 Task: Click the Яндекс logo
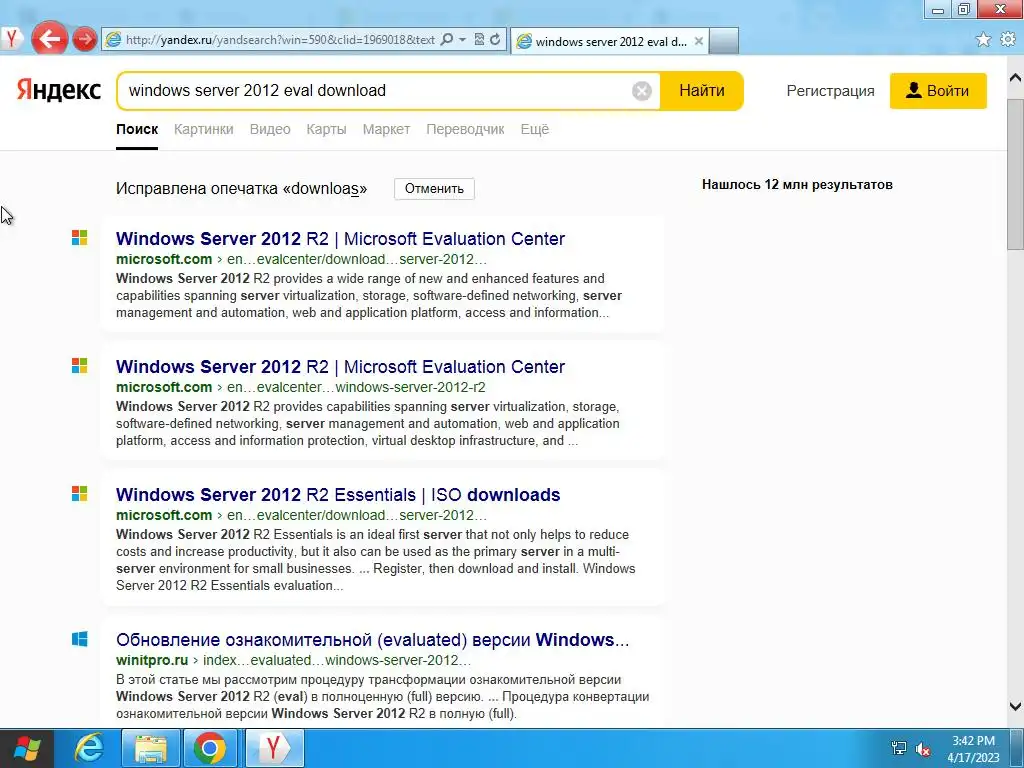point(59,90)
